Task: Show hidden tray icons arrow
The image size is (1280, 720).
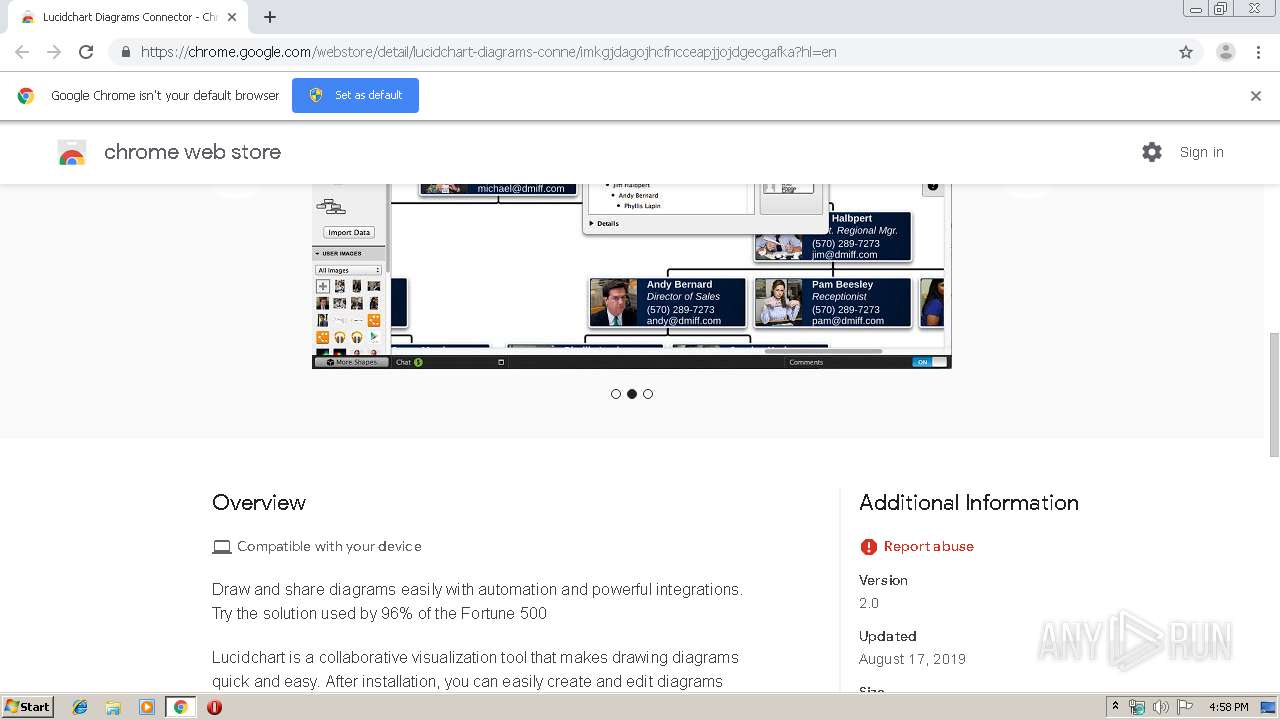Action: (1115, 707)
